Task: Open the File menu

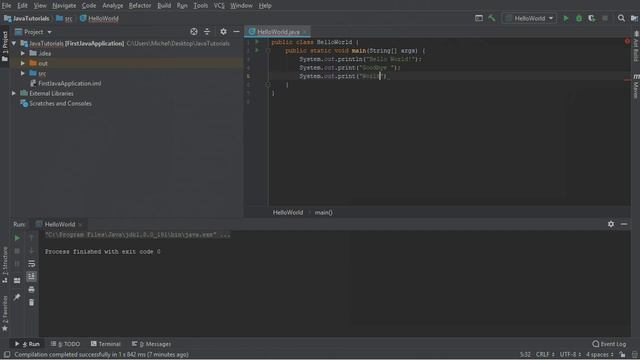Action: [6, 6]
